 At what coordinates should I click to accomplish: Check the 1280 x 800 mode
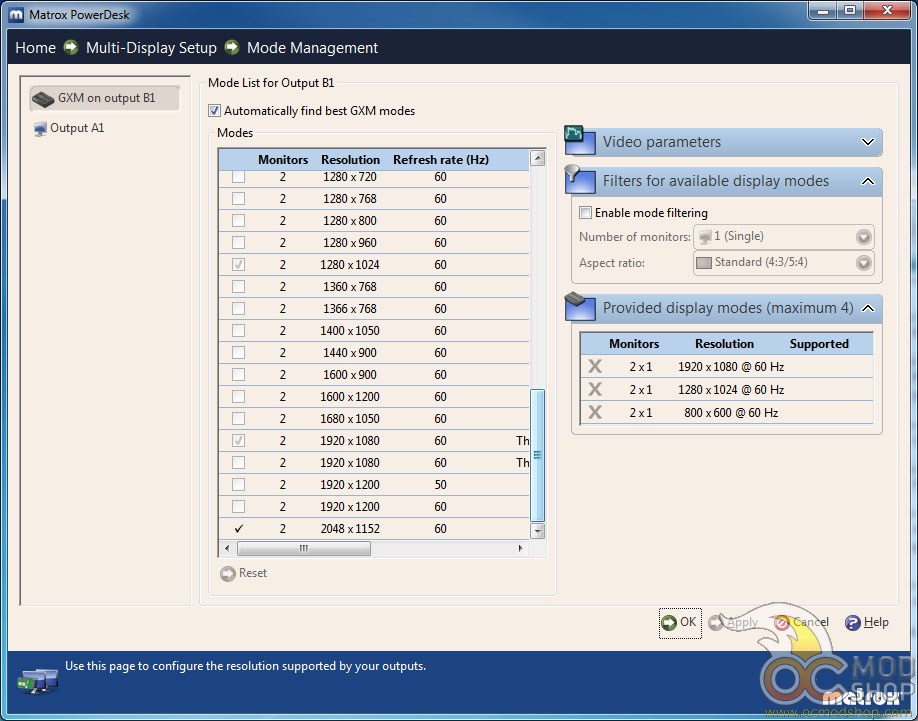238,221
